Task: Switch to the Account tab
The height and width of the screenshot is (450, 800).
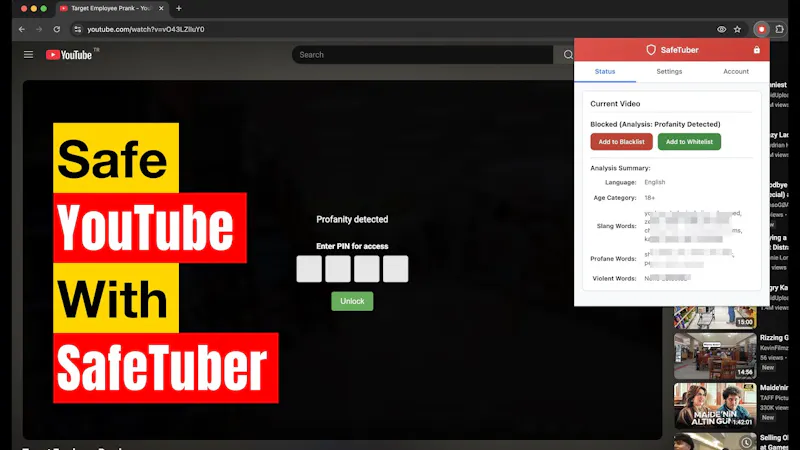Action: [736, 71]
